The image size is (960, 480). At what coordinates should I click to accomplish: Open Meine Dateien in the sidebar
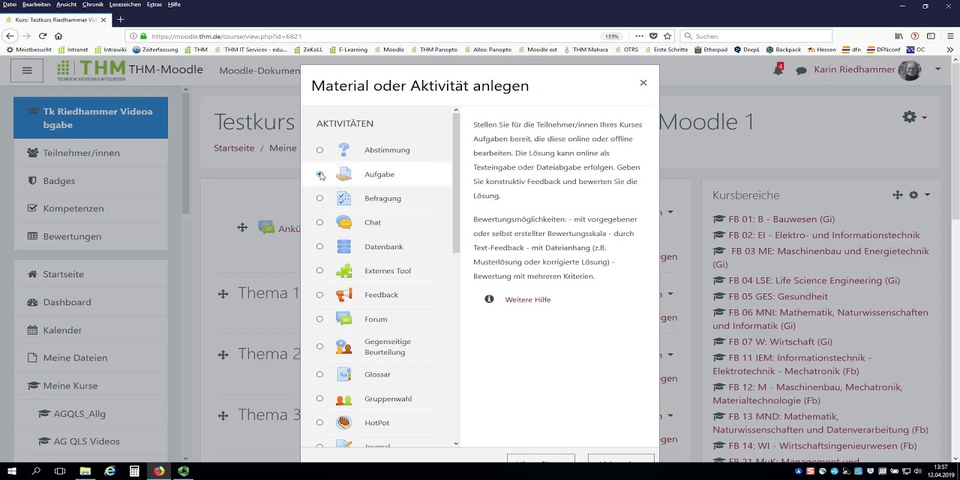[91, 358]
